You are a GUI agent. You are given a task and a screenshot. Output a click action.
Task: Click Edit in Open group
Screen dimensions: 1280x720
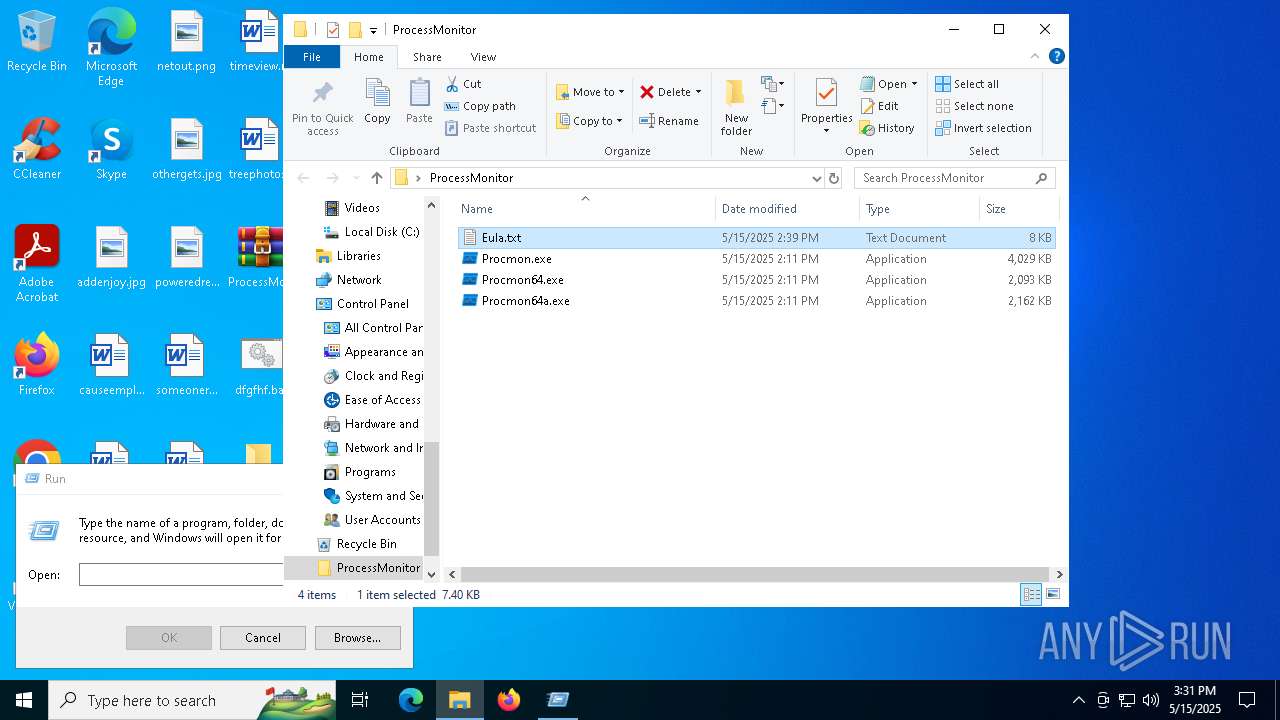pos(879,106)
